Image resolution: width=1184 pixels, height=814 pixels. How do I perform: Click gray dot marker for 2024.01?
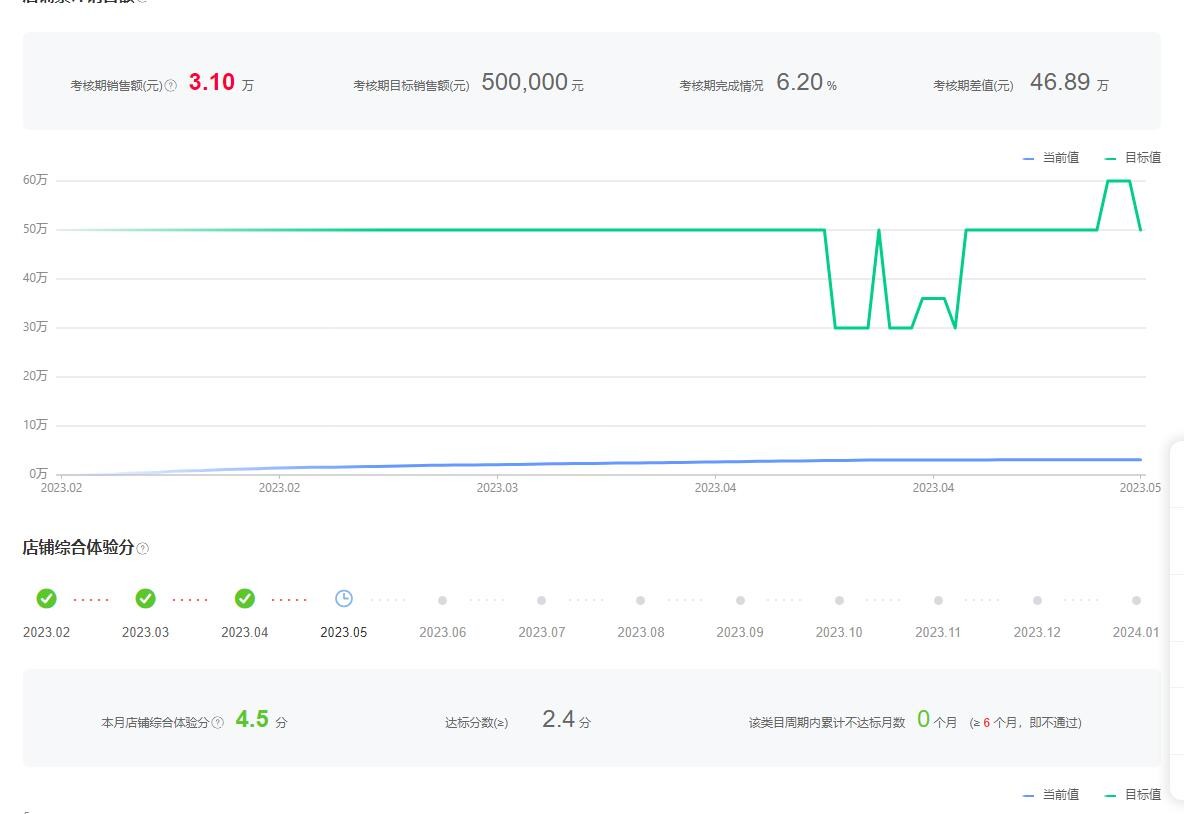[1136, 600]
